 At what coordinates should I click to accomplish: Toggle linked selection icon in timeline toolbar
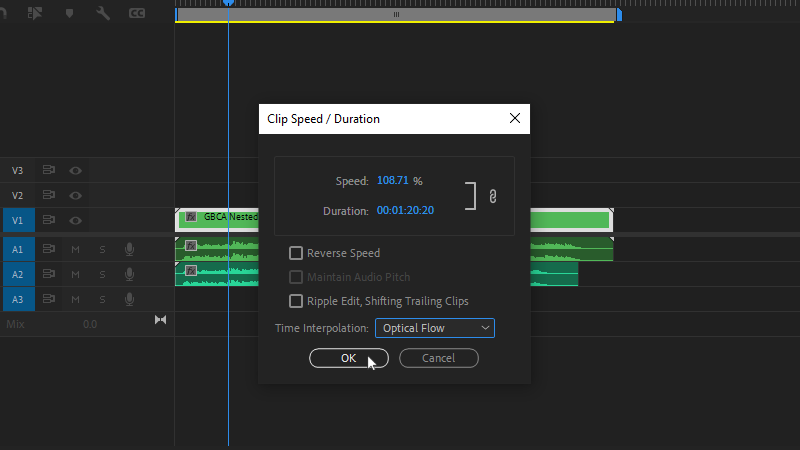35,13
